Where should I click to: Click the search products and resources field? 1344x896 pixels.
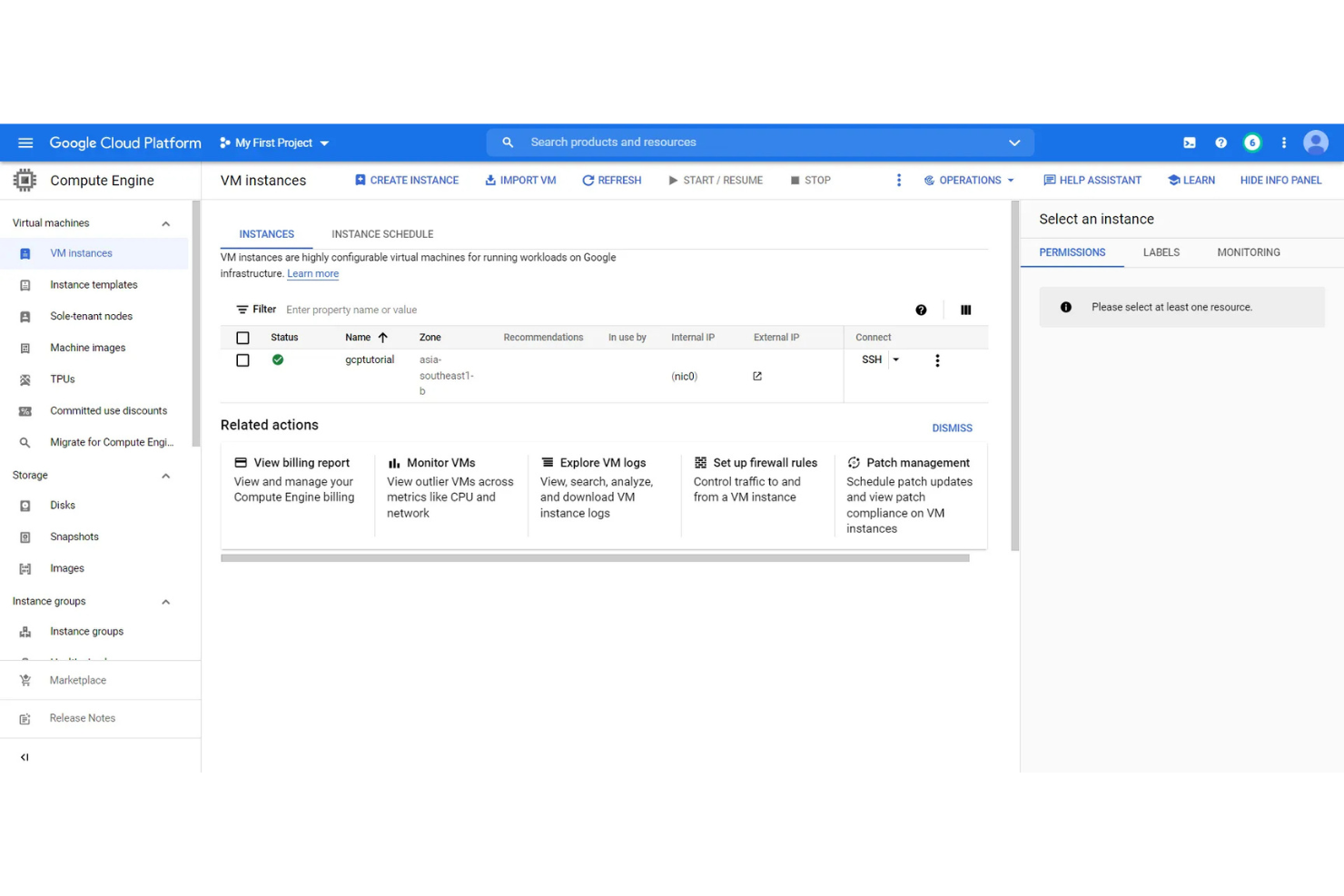[758, 142]
